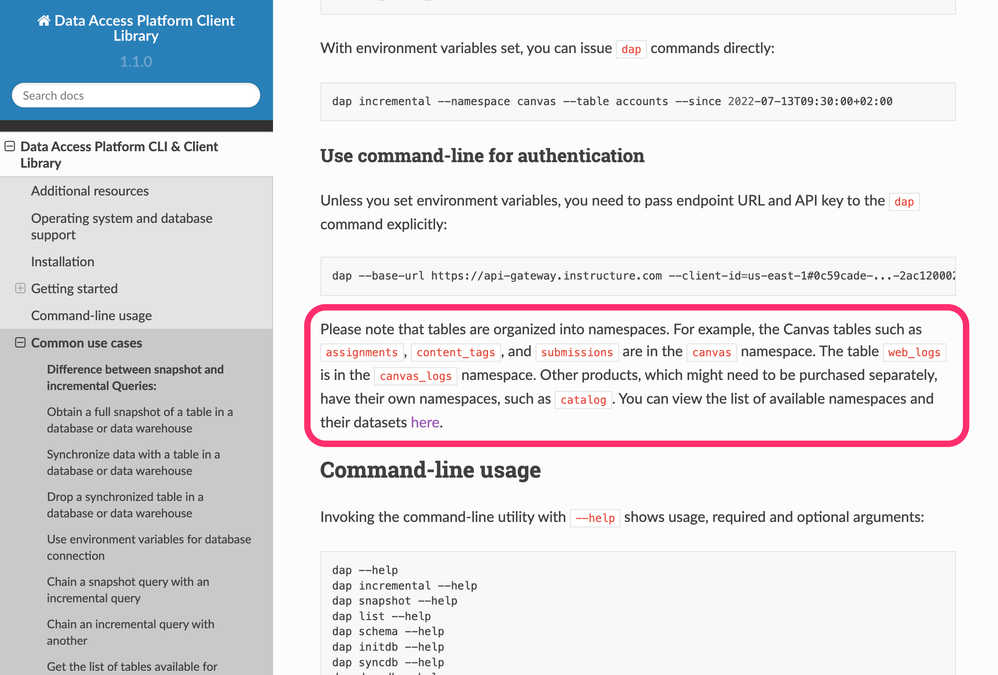Select Use environment variables for database connection

point(148,547)
